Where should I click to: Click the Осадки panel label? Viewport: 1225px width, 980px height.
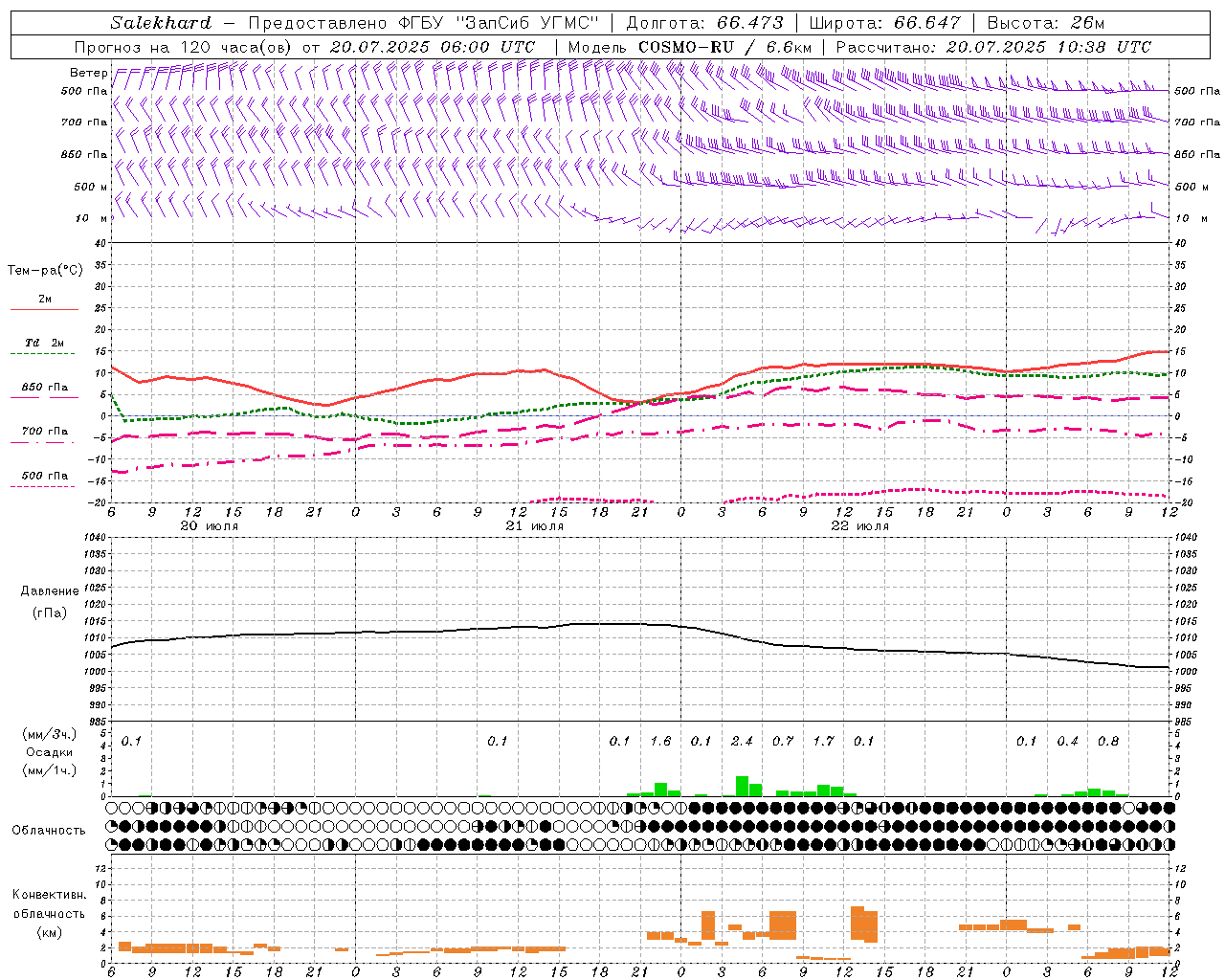point(50,752)
